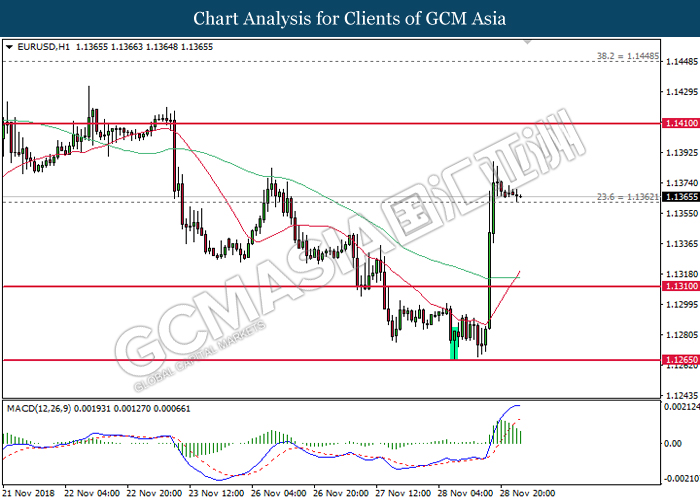Click the '23.6 = 1.13621' Fibonacci label

click(x=628, y=196)
